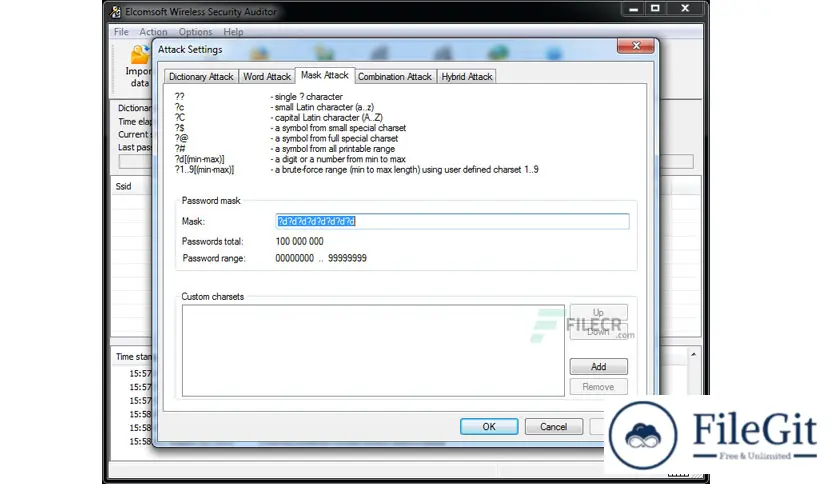Maximize the Wireless Security Auditor window
Screen dimensions: 836x484
(x=655, y=9)
